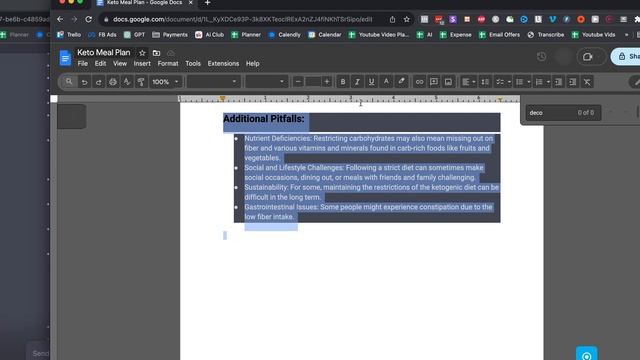Viewport: 640px width, 360px height.
Task: Expand the numbered list options arrow
Action: coord(548,82)
